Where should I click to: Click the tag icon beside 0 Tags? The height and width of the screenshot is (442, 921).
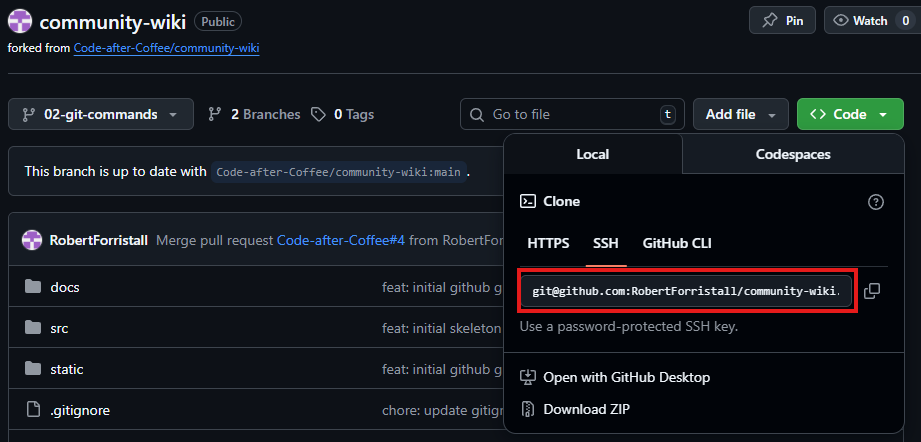point(318,114)
